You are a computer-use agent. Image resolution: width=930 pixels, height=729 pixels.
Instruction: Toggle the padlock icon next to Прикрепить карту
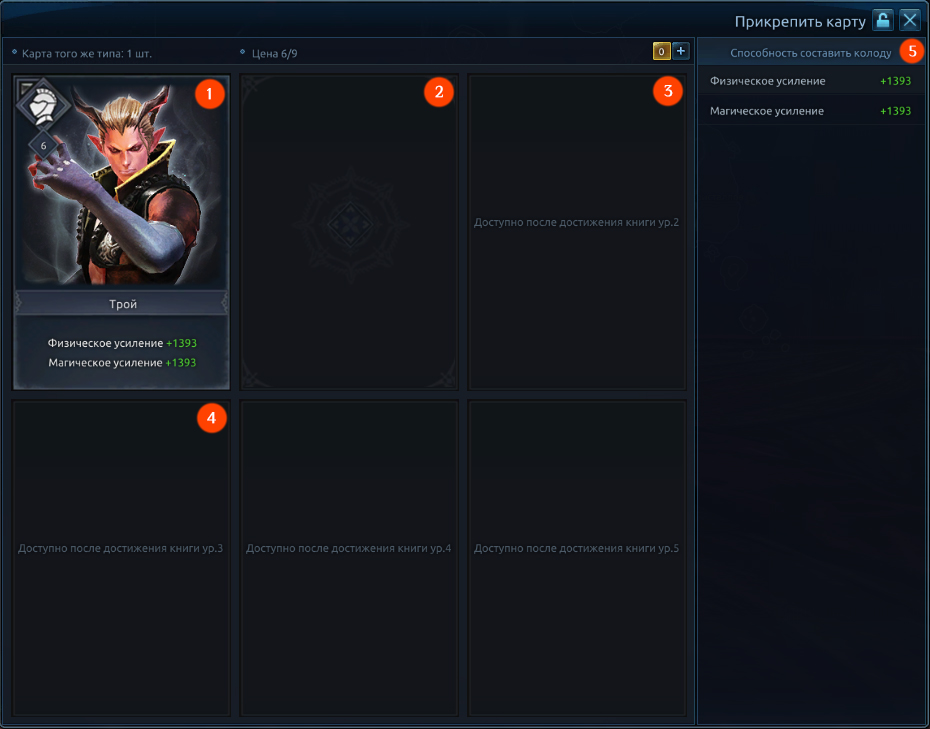882,20
